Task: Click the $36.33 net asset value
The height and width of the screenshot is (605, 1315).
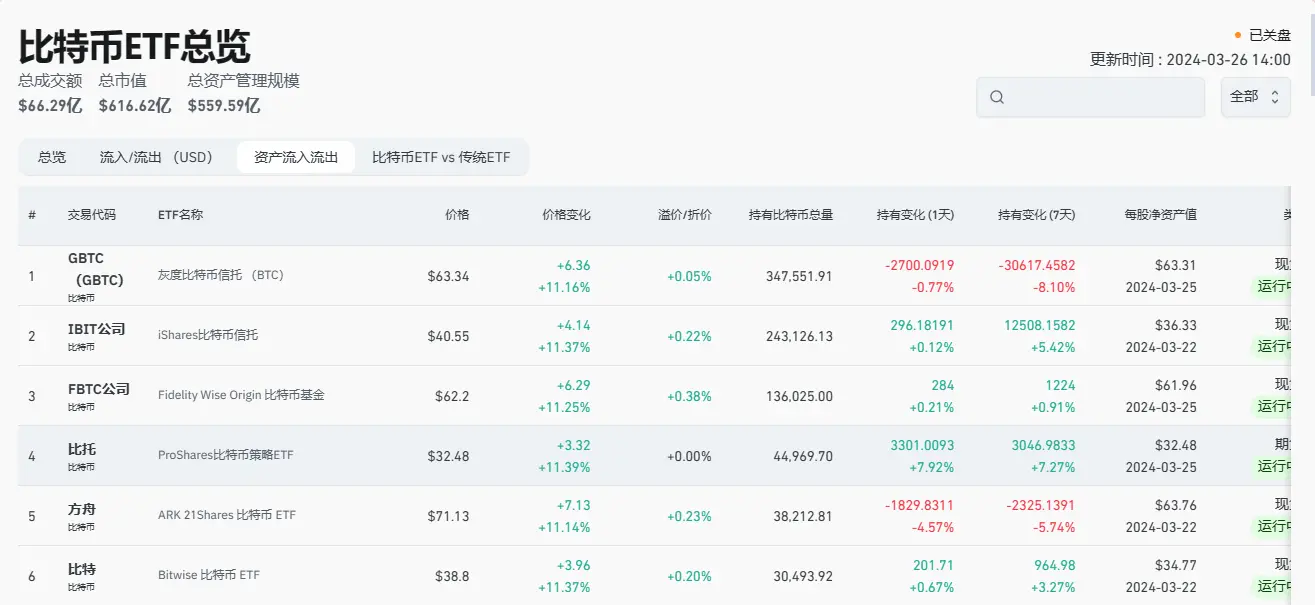Action: point(1175,325)
